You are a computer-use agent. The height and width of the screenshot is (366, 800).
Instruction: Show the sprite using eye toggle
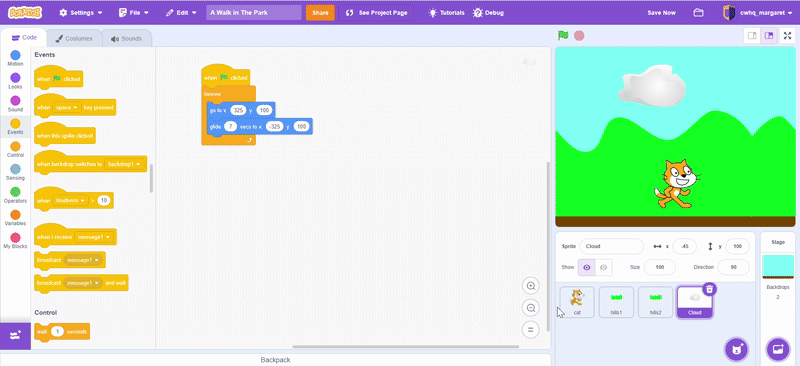point(587,267)
